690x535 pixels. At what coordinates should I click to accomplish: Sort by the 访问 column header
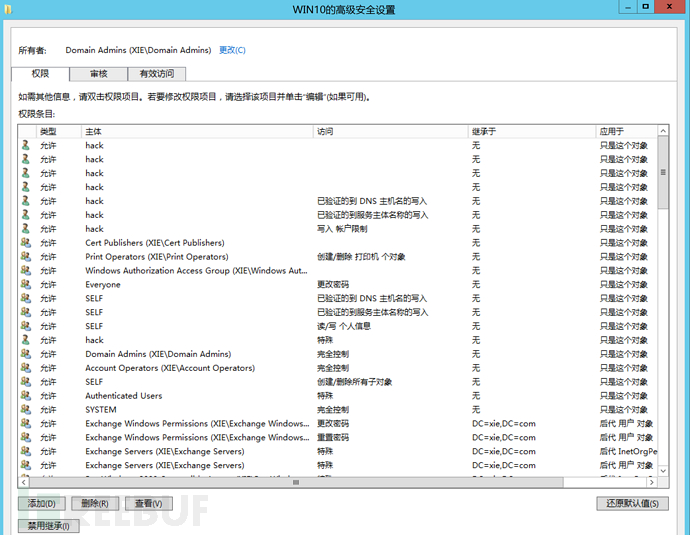tap(390, 132)
